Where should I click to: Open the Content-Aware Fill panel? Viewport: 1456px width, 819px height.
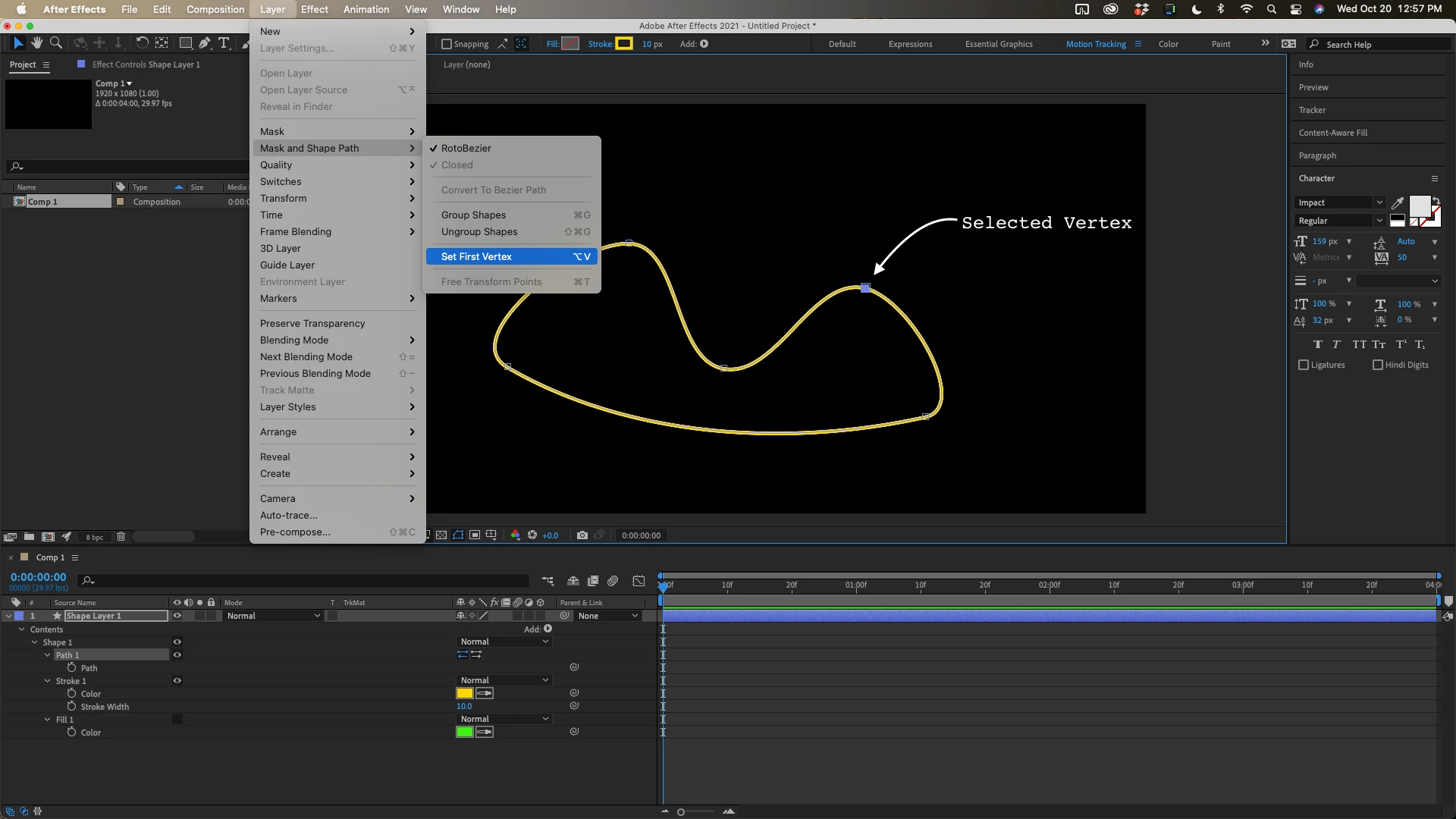[x=1332, y=133]
